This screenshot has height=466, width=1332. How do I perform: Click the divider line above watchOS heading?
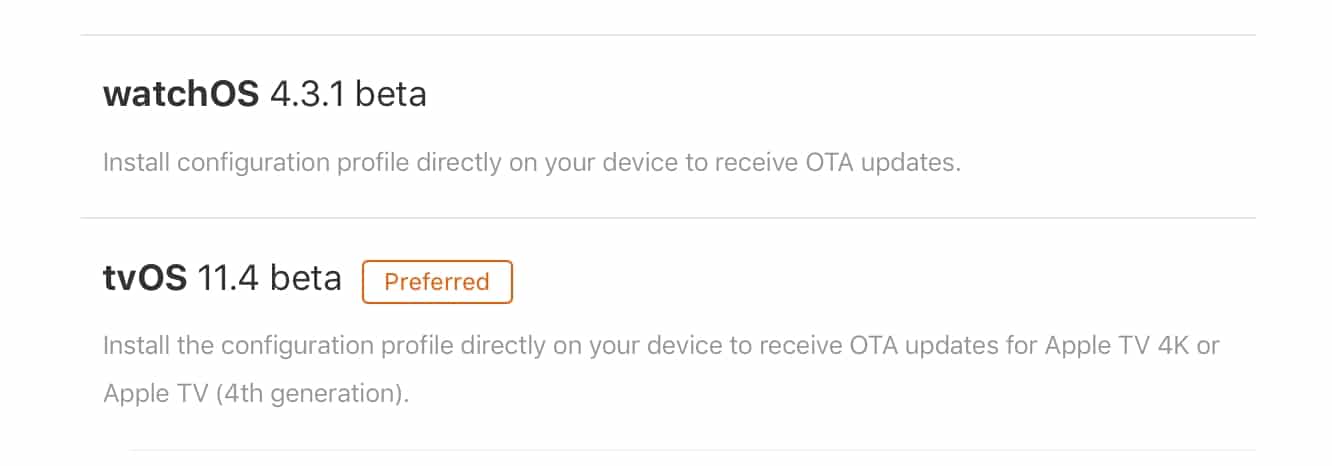[667, 35]
